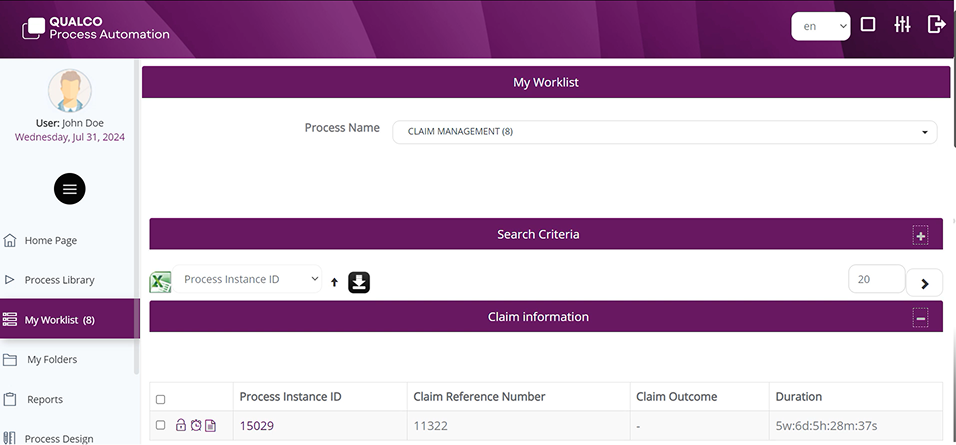This screenshot has width=956, height=445.
Task: Click duration value 5w:6d:5h:28m:37s
Action: (x=826, y=425)
